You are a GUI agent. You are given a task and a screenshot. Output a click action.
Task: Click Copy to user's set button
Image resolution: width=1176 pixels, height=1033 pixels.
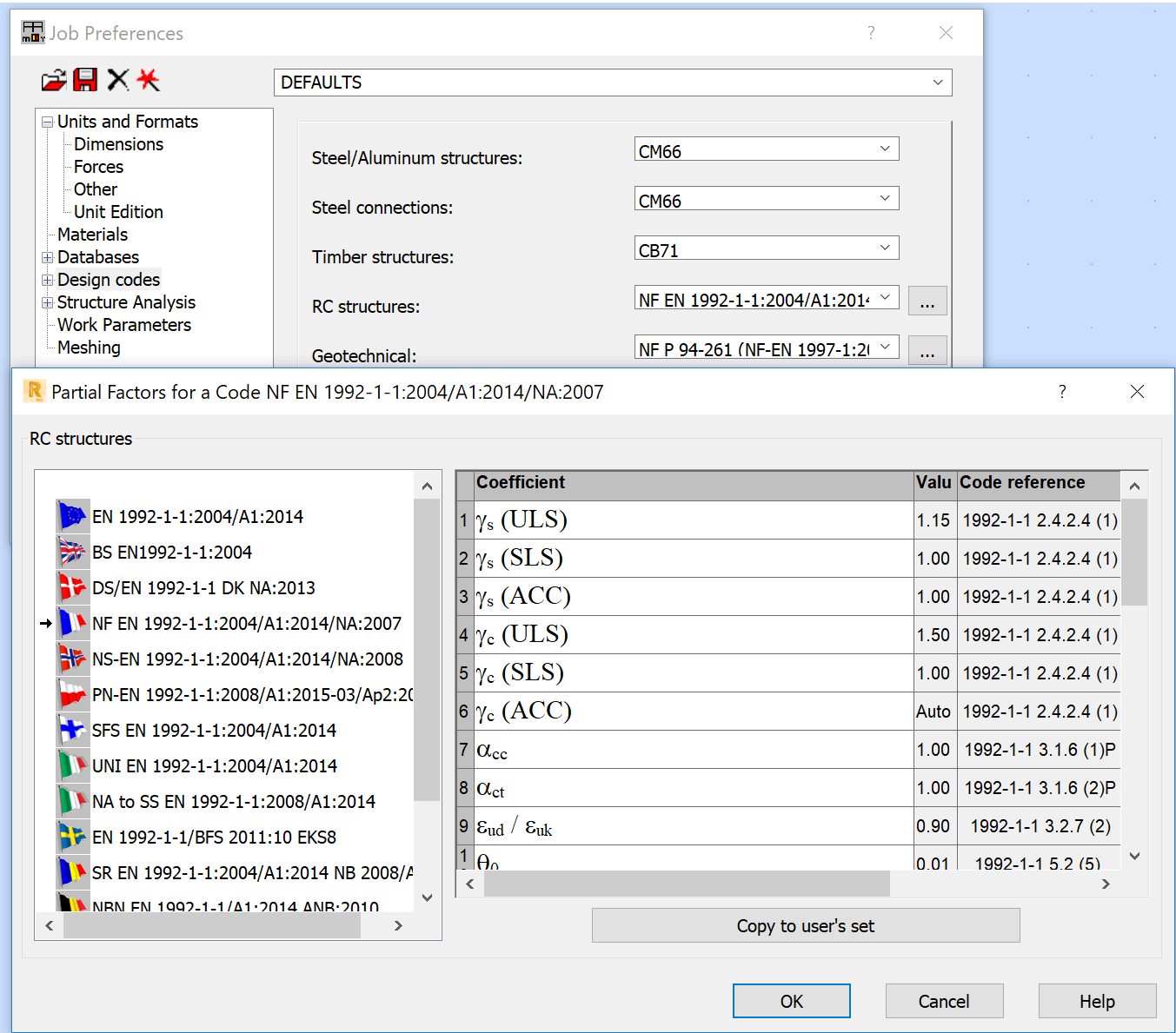point(806,925)
